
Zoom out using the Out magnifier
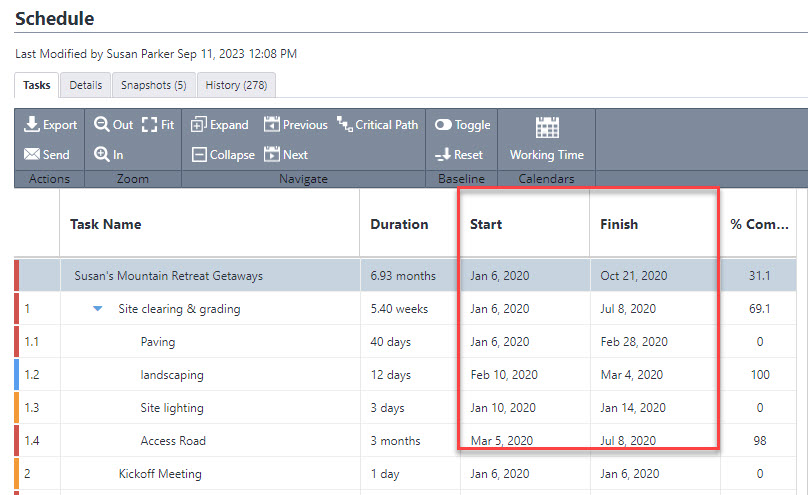point(102,125)
